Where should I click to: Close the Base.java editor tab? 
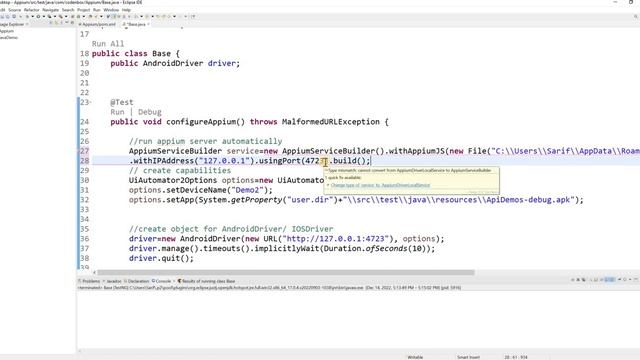coord(148,24)
